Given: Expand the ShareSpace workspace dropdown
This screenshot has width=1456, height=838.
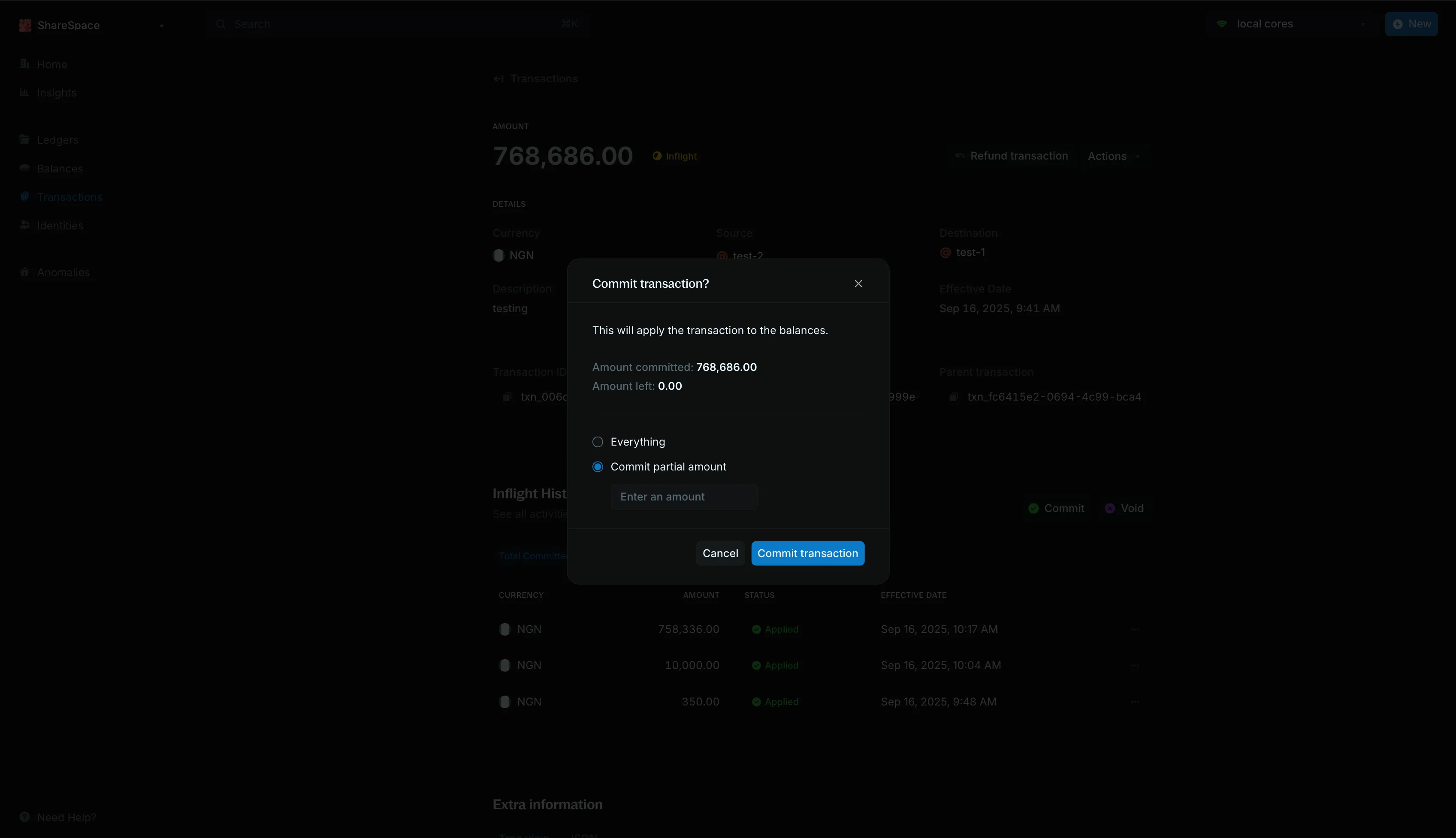Looking at the screenshot, I should point(161,25).
